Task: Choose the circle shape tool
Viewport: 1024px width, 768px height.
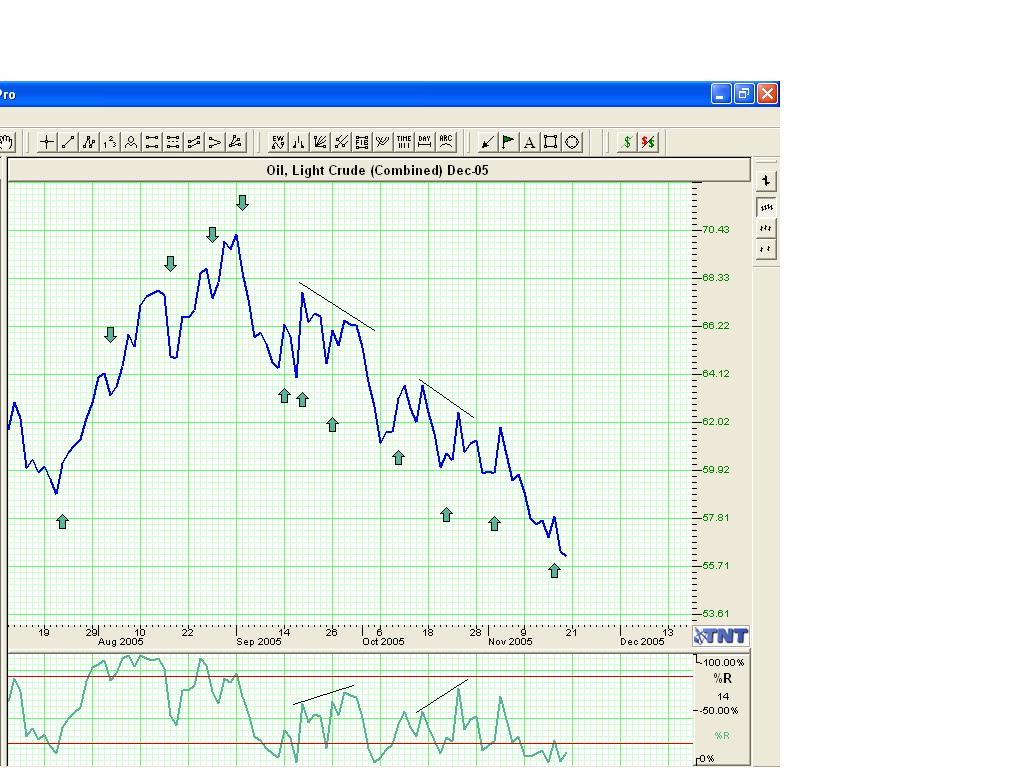Action: pos(571,142)
